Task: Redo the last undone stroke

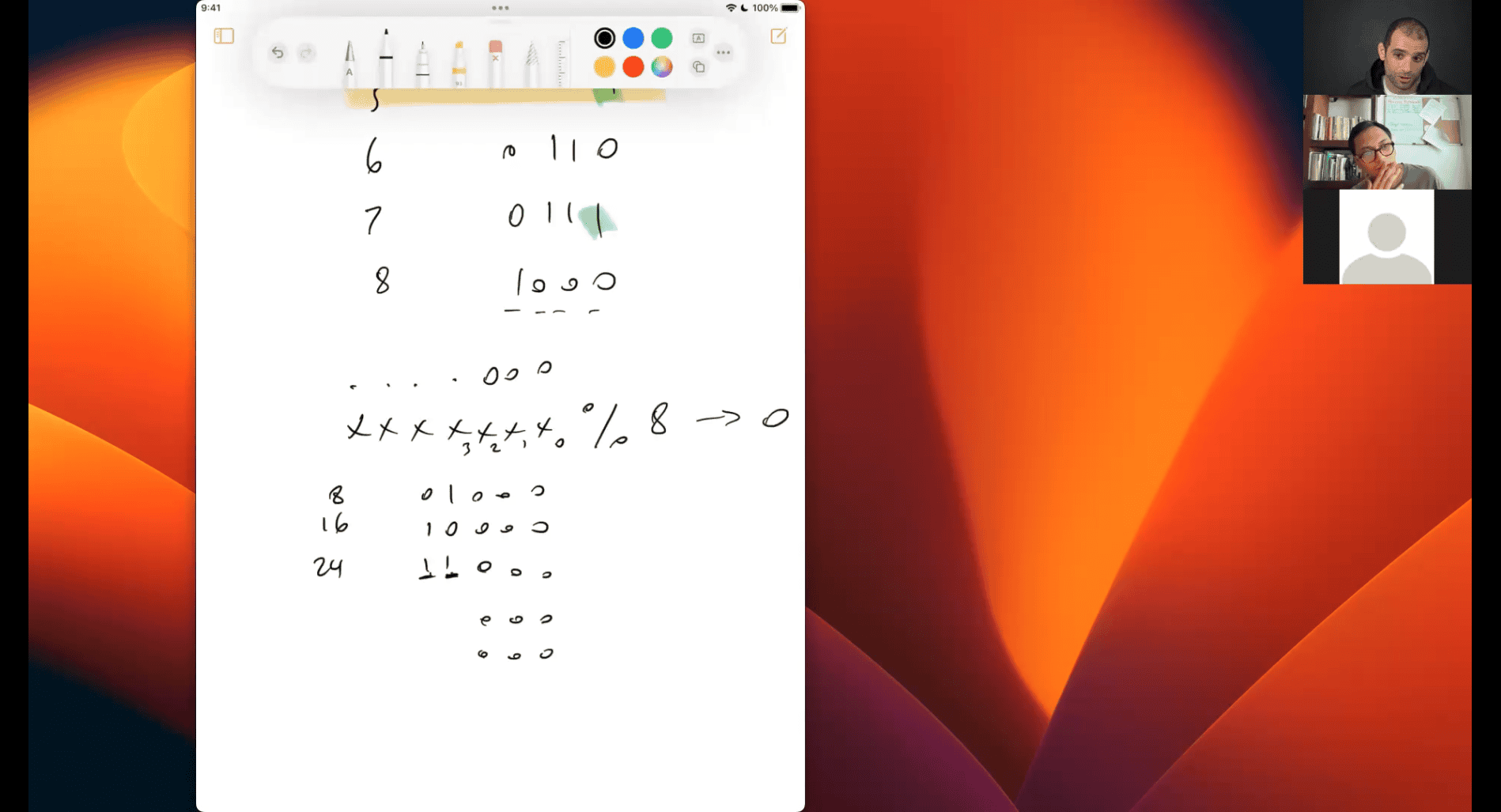Action: 306,53
